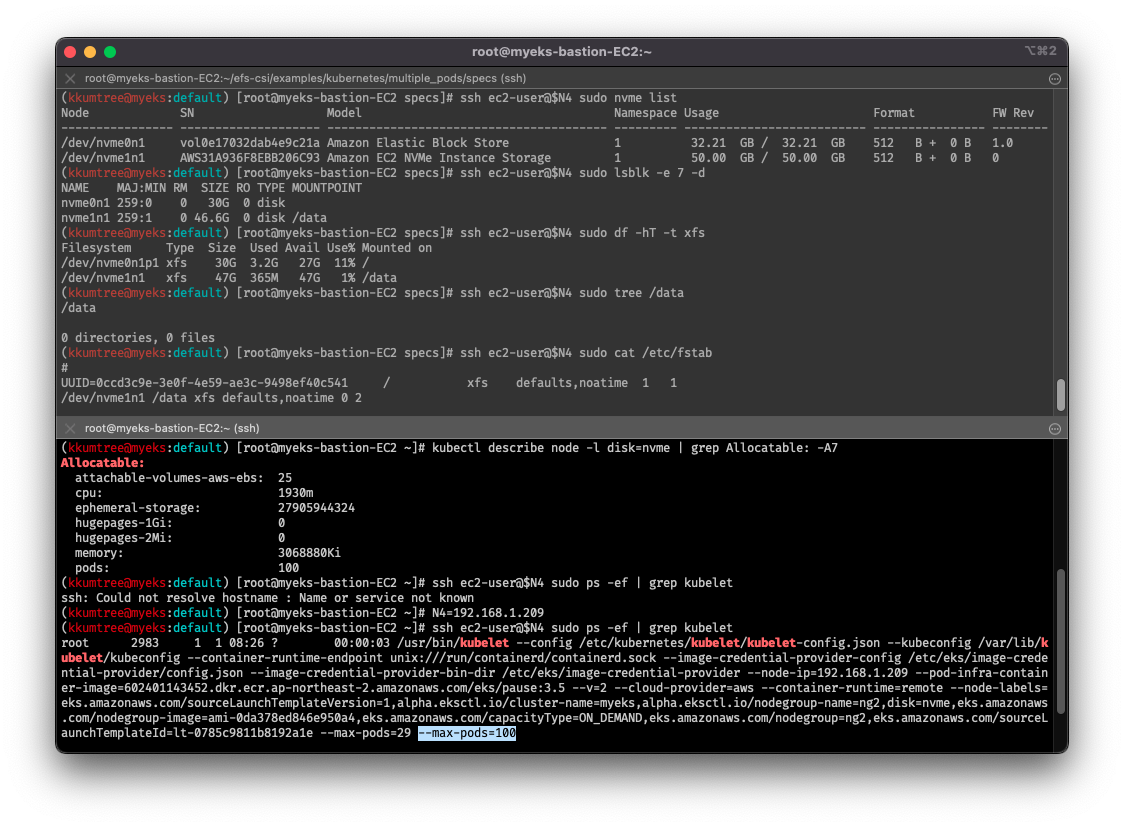Open the lower pane's options menu icon
The height and width of the screenshot is (827, 1124).
1054,429
